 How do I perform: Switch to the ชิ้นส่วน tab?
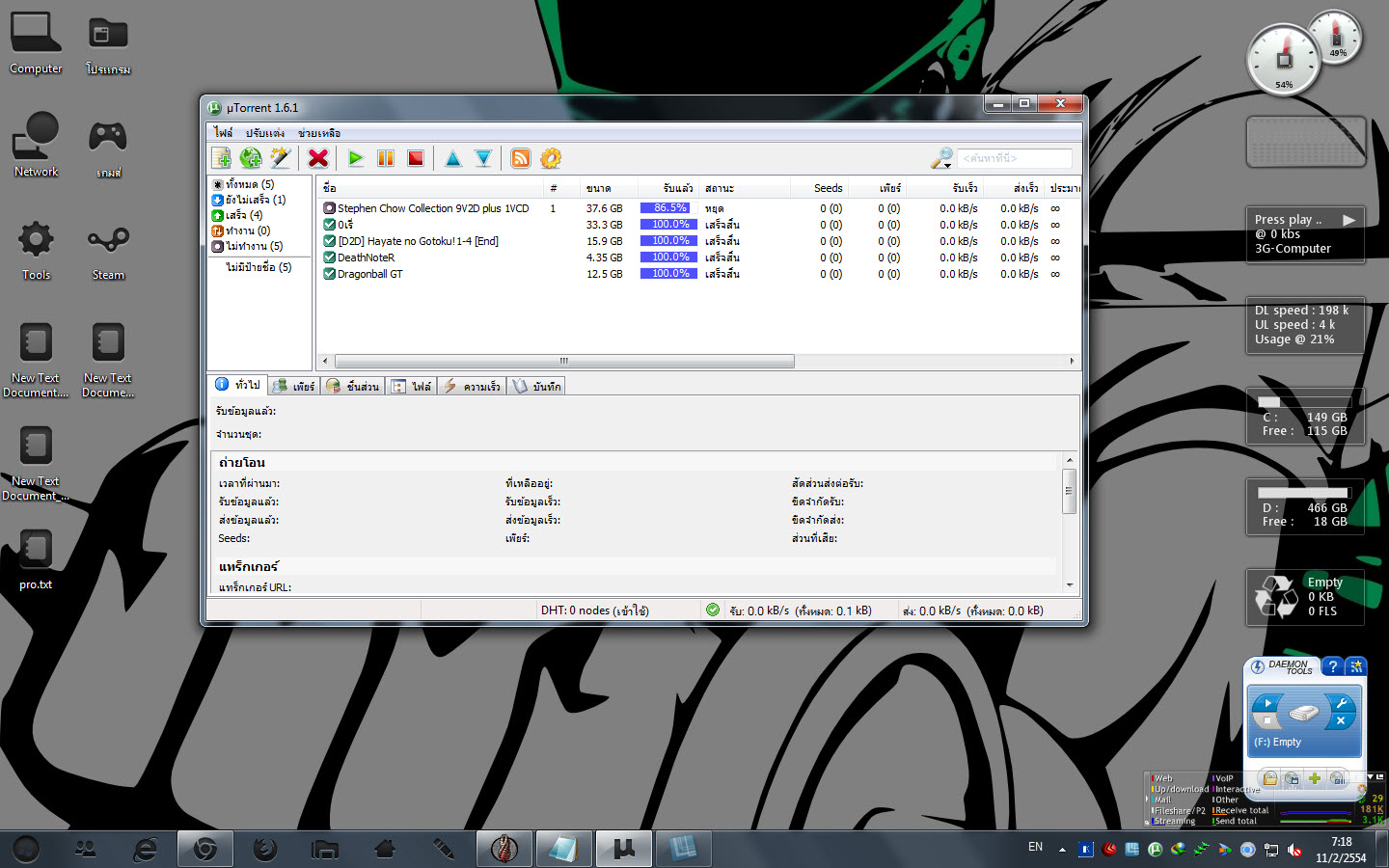pos(352,386)
